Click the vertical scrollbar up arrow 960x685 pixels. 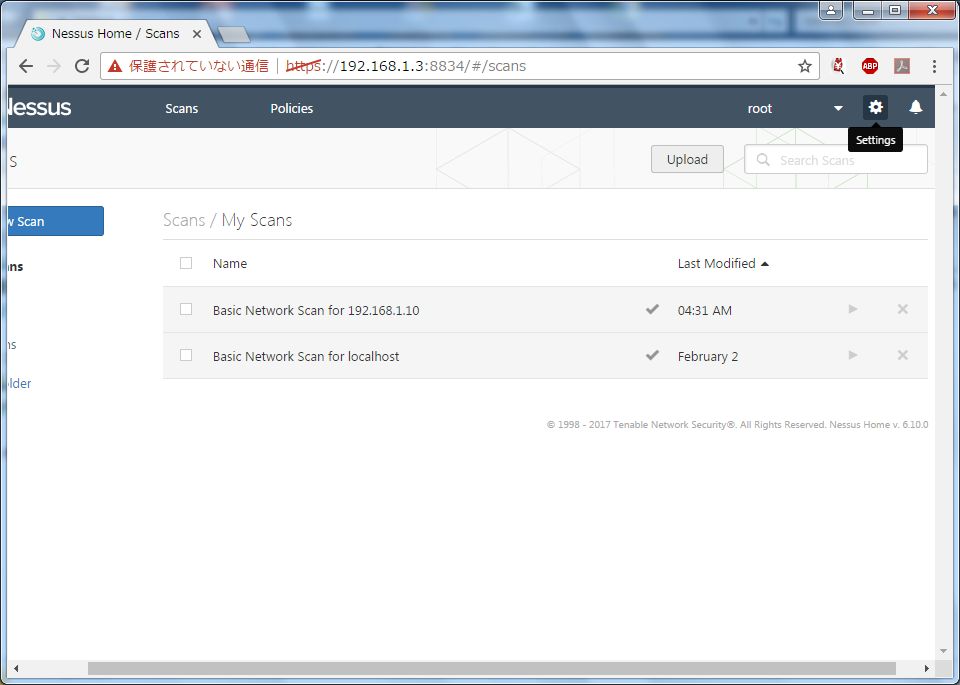(x=943, y=94)
